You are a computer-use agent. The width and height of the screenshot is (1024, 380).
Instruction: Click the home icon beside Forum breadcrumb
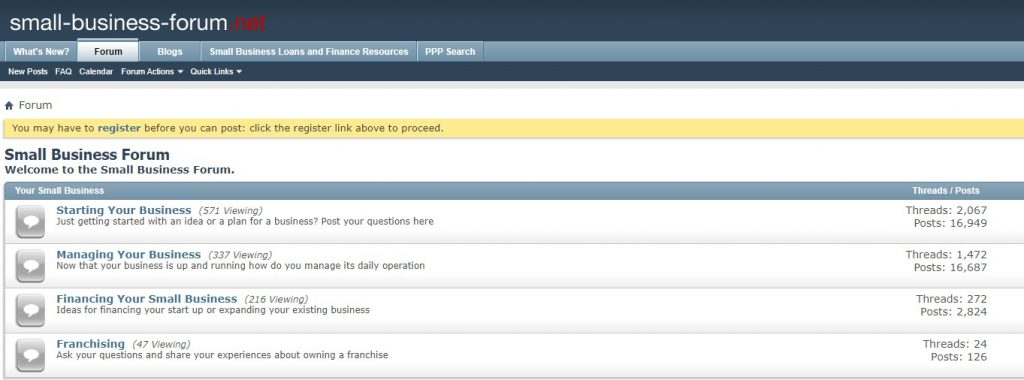9,106
